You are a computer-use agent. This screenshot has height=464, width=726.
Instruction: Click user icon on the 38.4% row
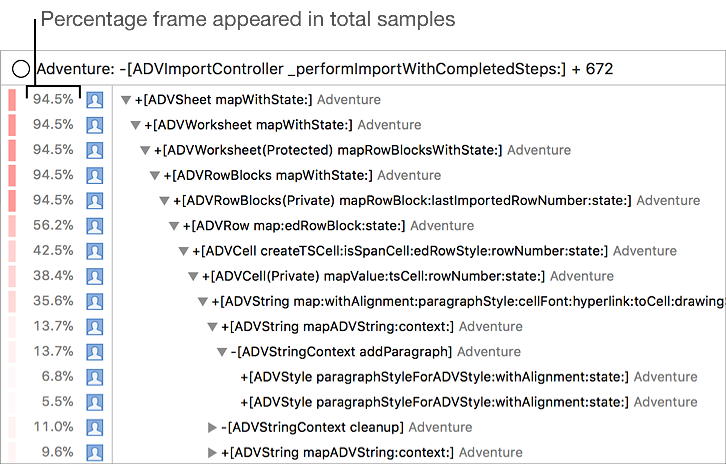coord(95,276)
